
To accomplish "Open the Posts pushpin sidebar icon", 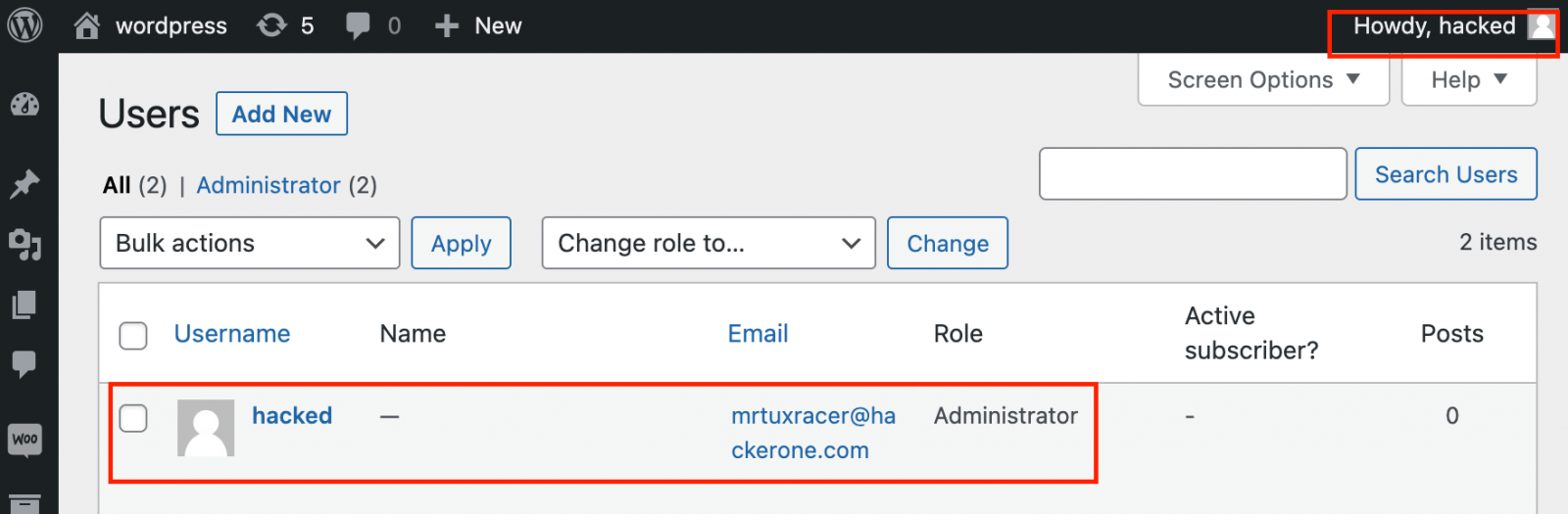I will tap(24, 183).
